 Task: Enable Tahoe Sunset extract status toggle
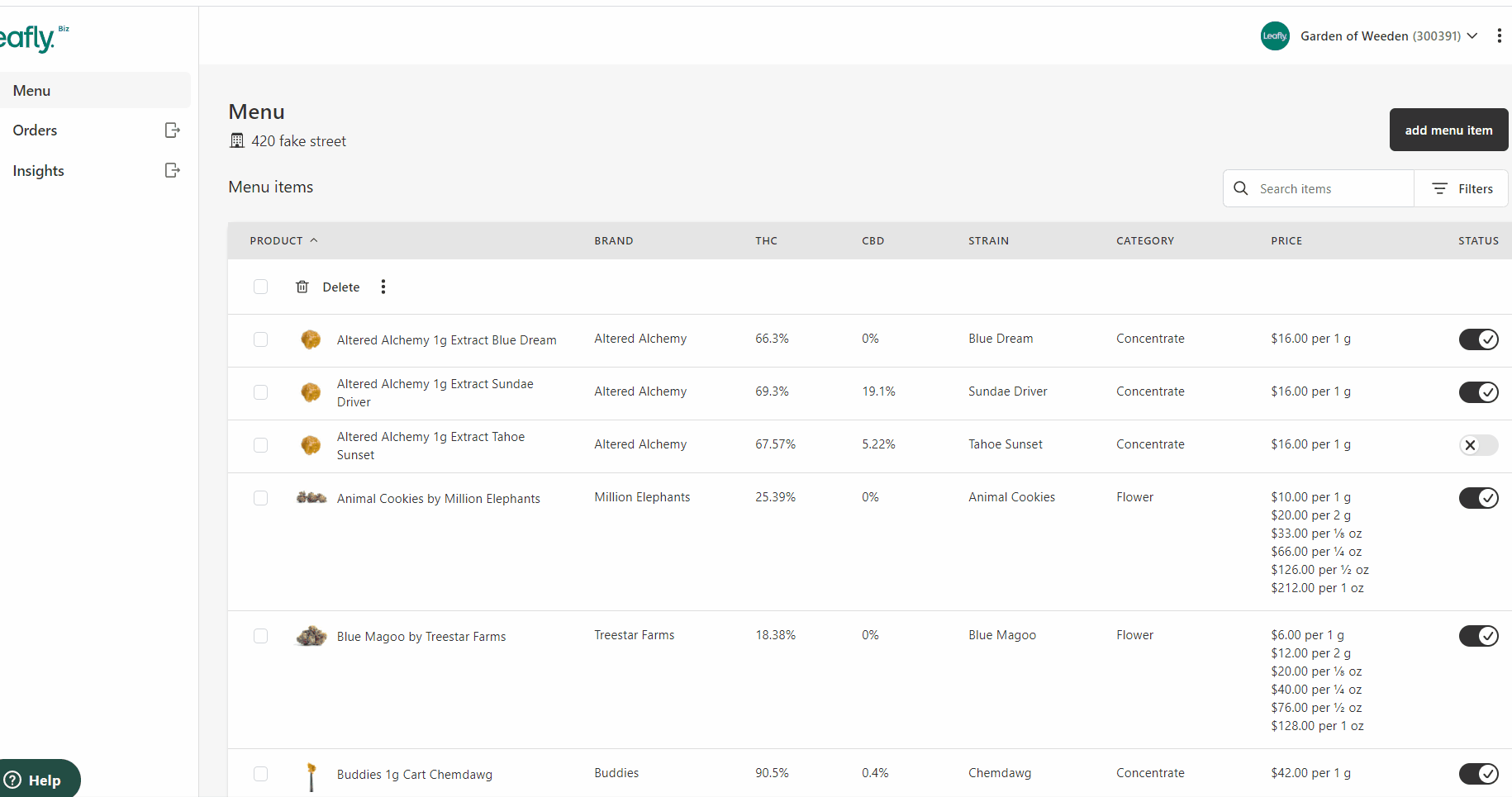coord(1478,445)
